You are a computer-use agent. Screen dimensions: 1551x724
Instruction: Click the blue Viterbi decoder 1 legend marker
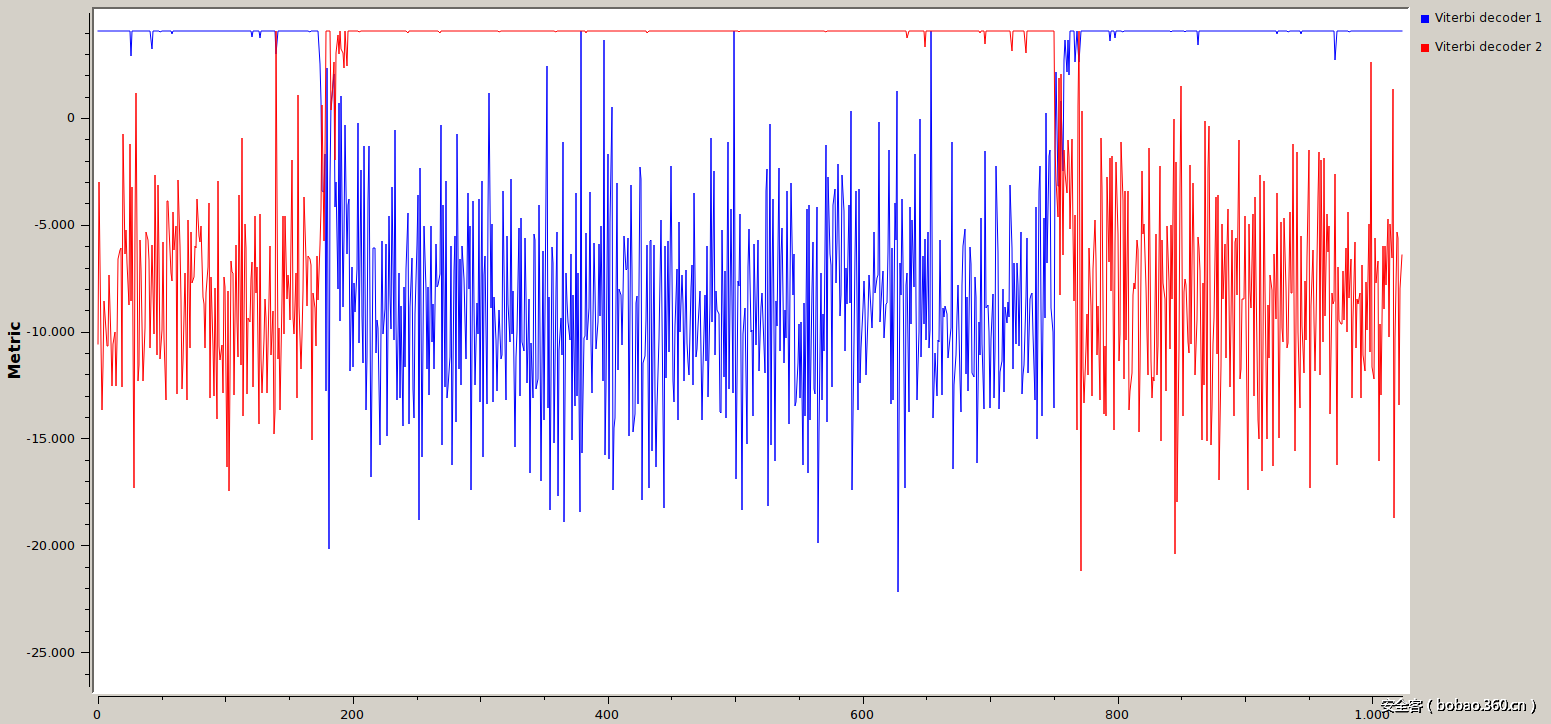pos(1425,18)
